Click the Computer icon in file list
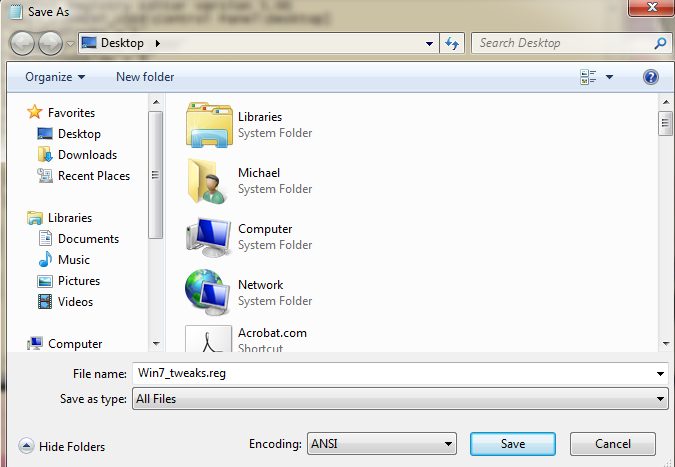675x467 pixels. (x=208, y=237)
